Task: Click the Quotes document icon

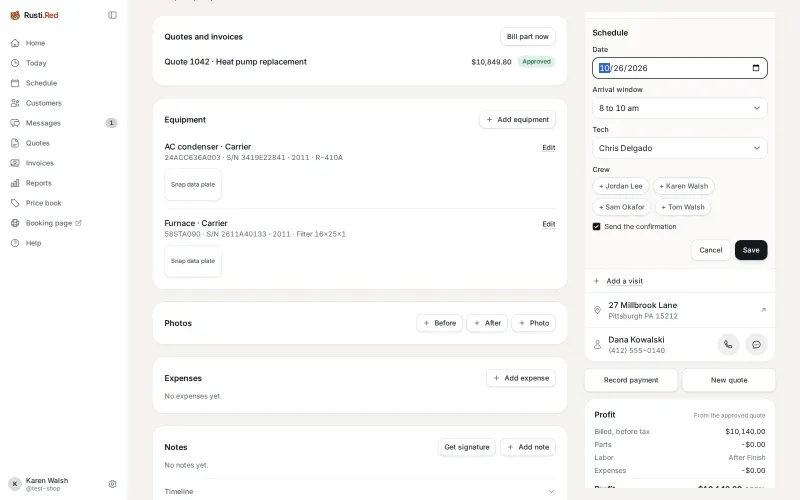Action: (x=15, y=143)
